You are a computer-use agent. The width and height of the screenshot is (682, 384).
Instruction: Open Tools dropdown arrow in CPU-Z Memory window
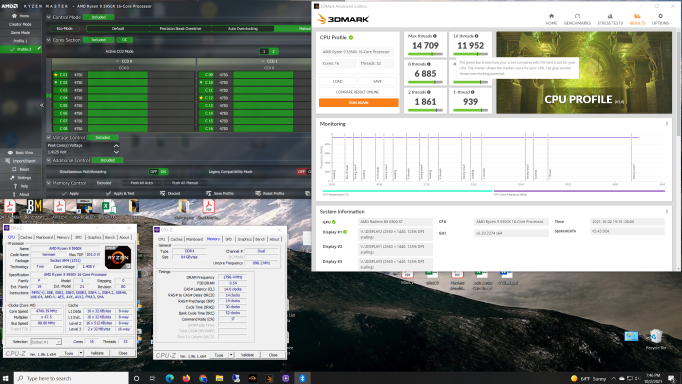pyautogui.click(x=231, y=355)
